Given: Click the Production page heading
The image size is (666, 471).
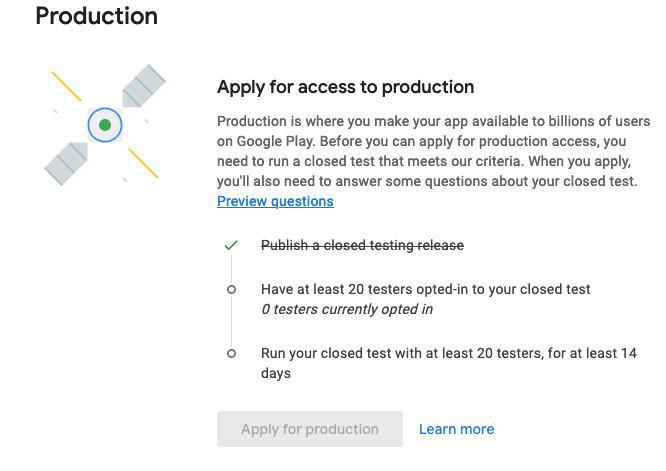Looking at the screenshot, I should coord(96,16).
